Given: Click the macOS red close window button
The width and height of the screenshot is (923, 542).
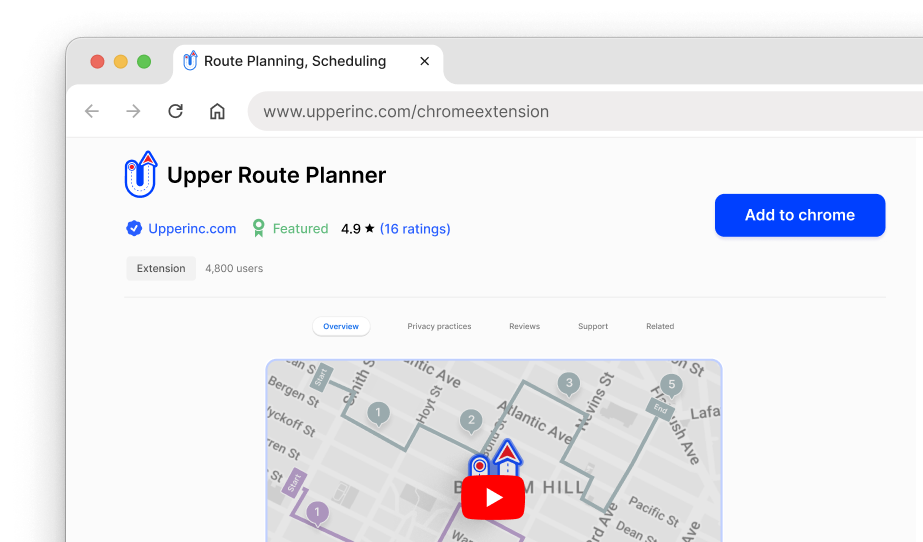Looking at the screenshot, I should (x=97, y=61).
